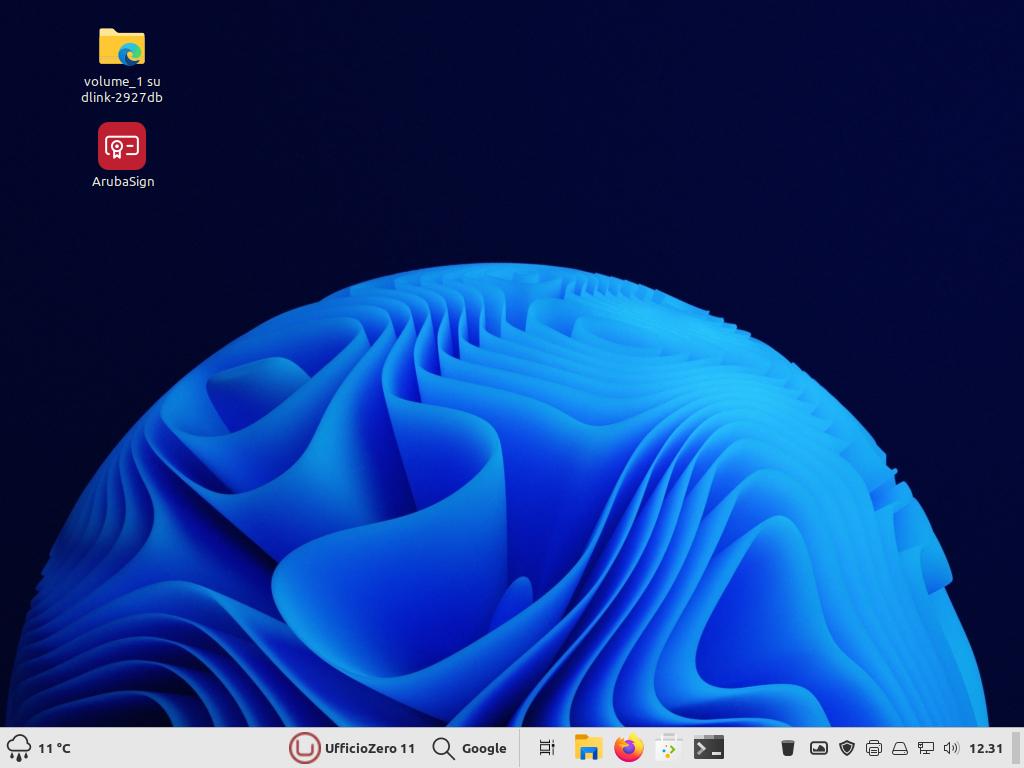Open the volume_1 su dlink-2927db network folder

point(122,48)
